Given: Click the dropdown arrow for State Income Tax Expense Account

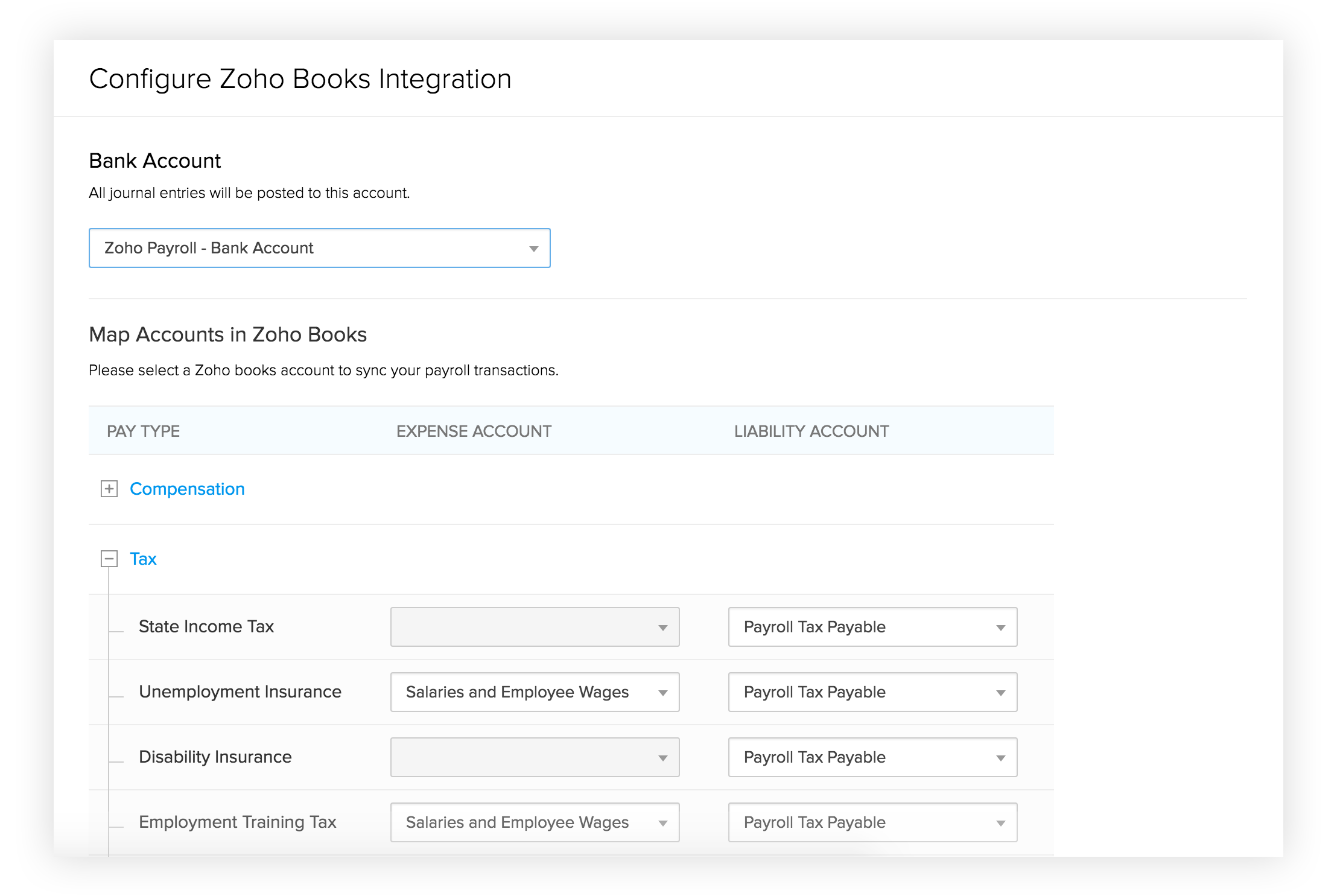Looking at the screenshot, I should pyautogui.click(x=664, y=627).
